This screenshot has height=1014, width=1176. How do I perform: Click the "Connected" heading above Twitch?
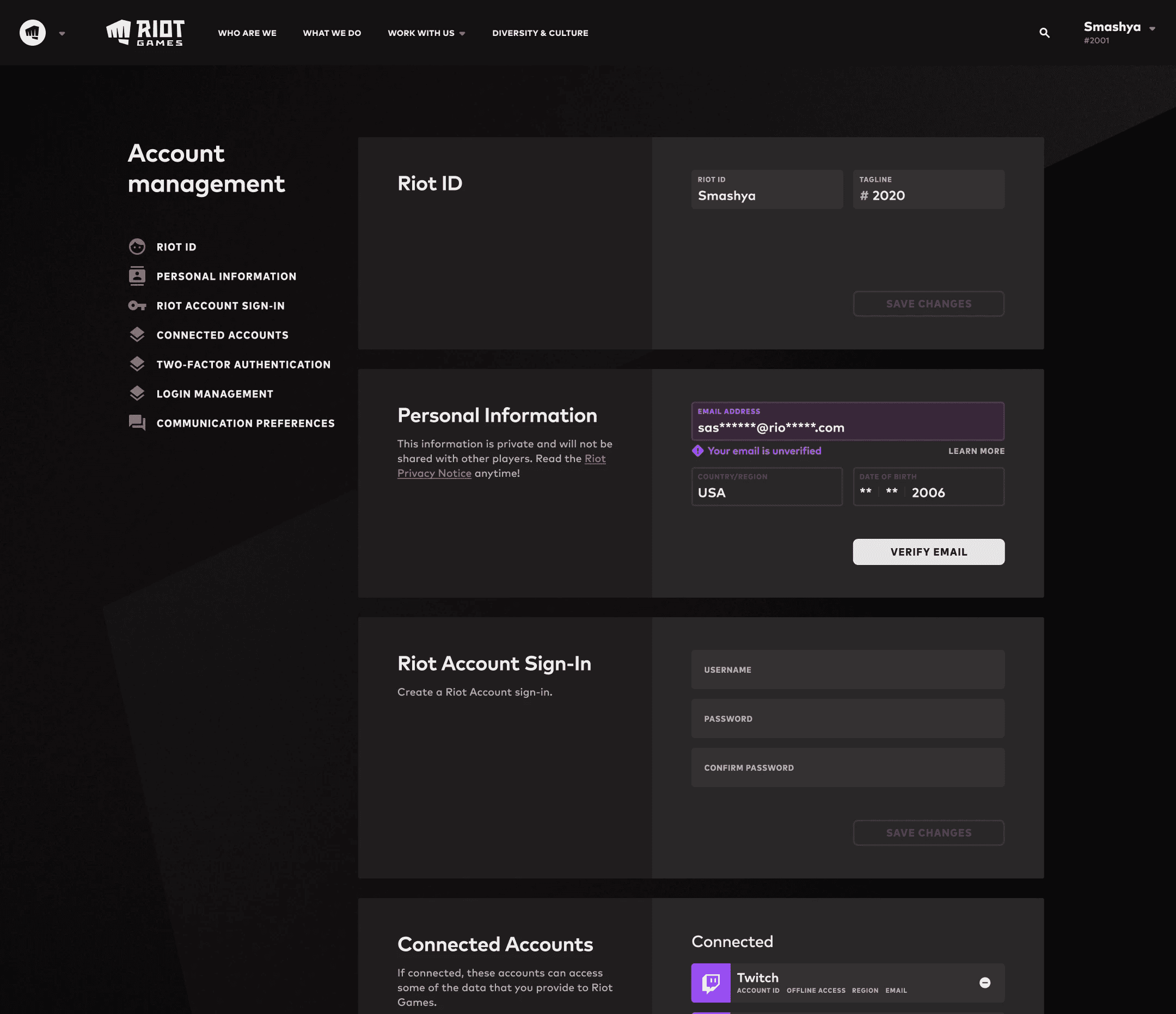pyautogui.click(x=732, y=942)
